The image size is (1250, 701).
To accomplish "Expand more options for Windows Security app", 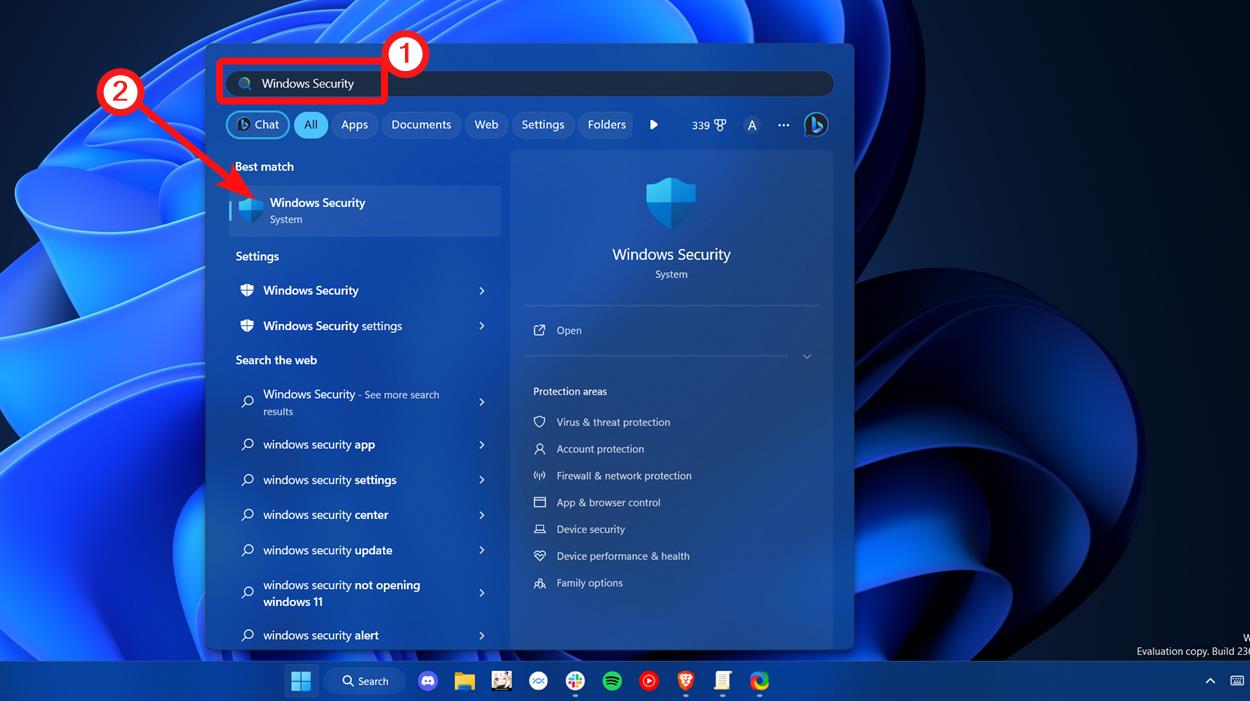I will 806,356.
